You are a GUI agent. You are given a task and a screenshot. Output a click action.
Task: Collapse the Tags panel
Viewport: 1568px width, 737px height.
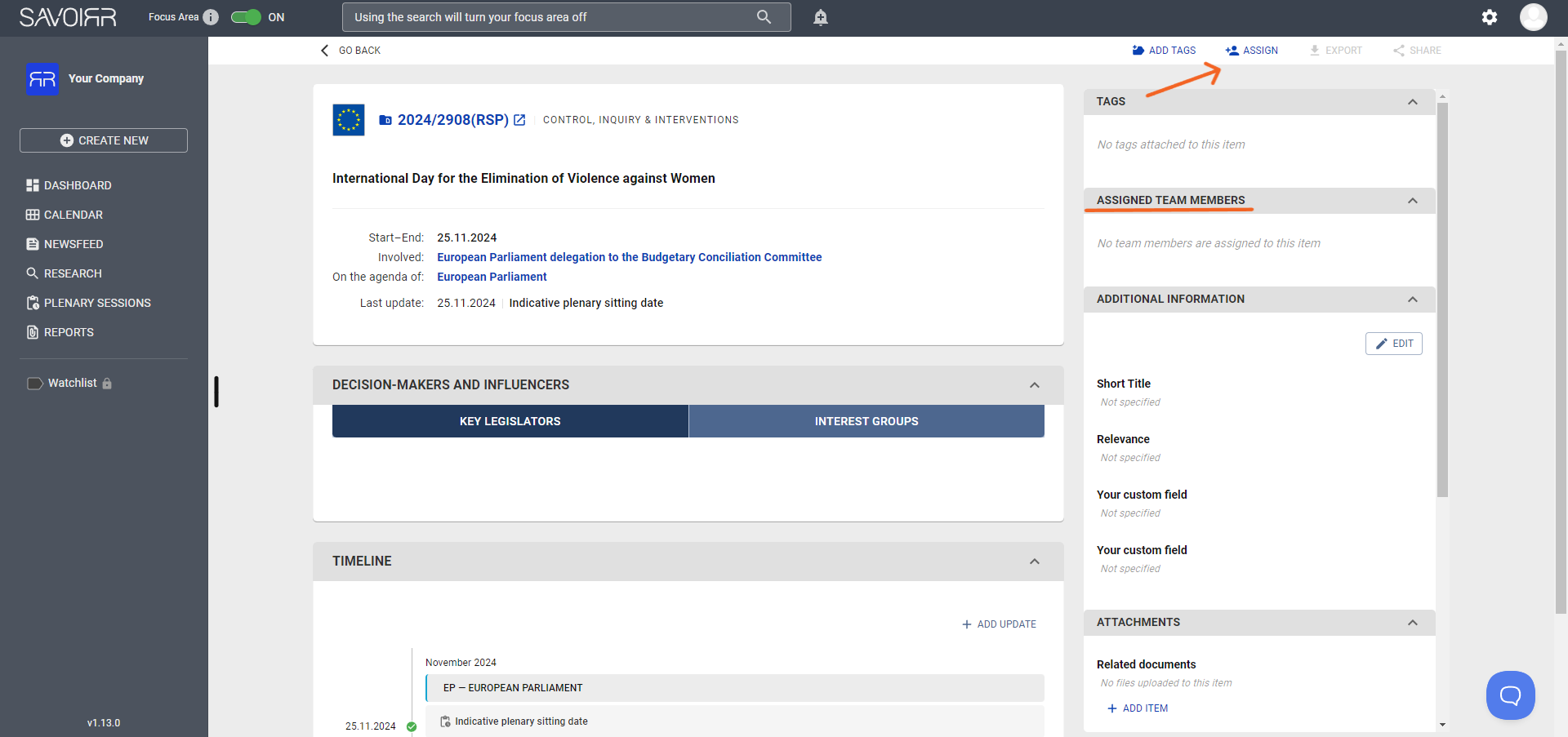coord(1413,102)
